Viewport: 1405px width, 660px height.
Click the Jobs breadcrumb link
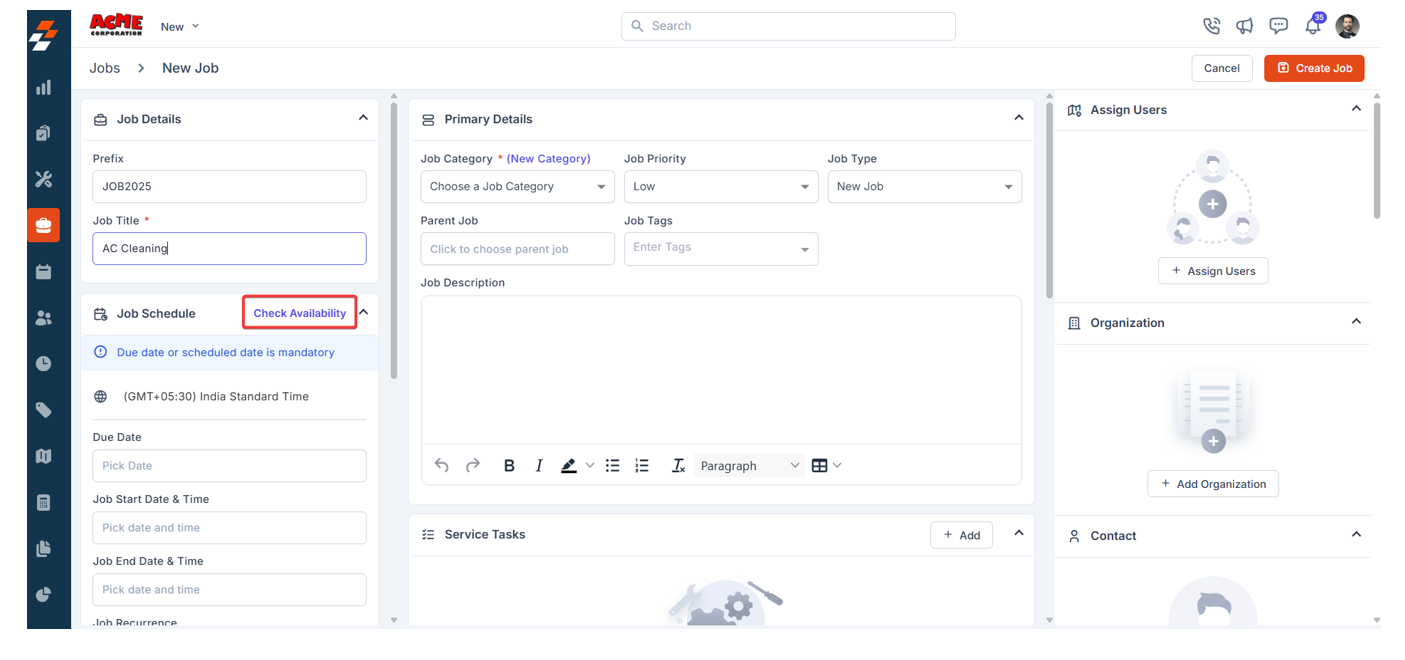[104, 68]
